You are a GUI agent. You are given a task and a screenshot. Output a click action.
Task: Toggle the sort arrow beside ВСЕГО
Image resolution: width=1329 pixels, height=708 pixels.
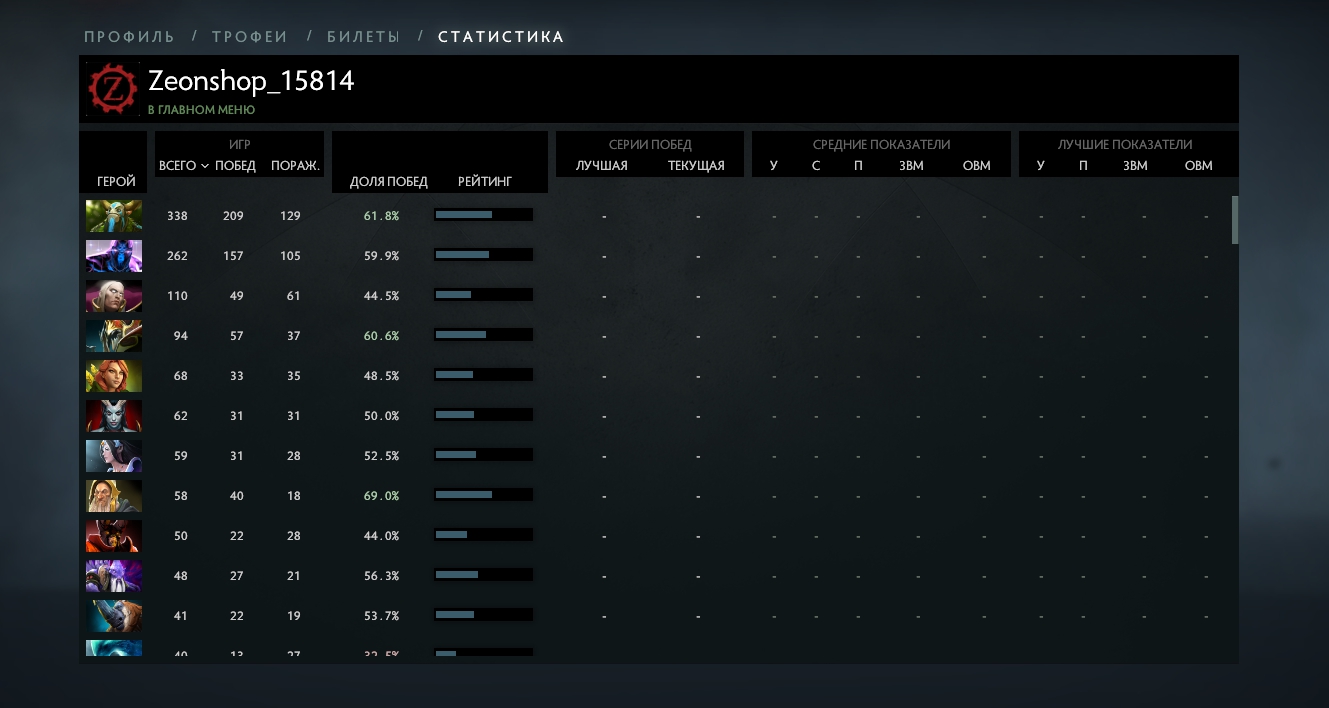point(205,166)
